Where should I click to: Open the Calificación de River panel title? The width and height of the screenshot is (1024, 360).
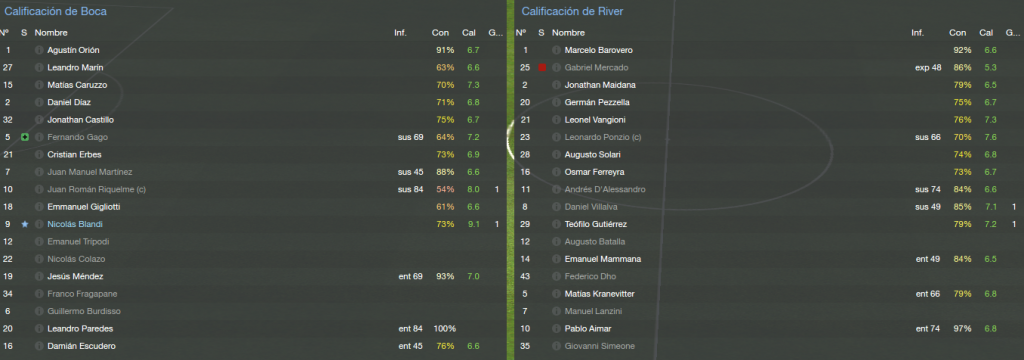pos(572,12)
